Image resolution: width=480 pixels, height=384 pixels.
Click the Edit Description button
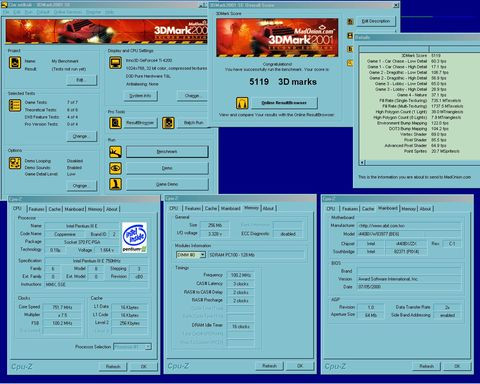[376, 21]
